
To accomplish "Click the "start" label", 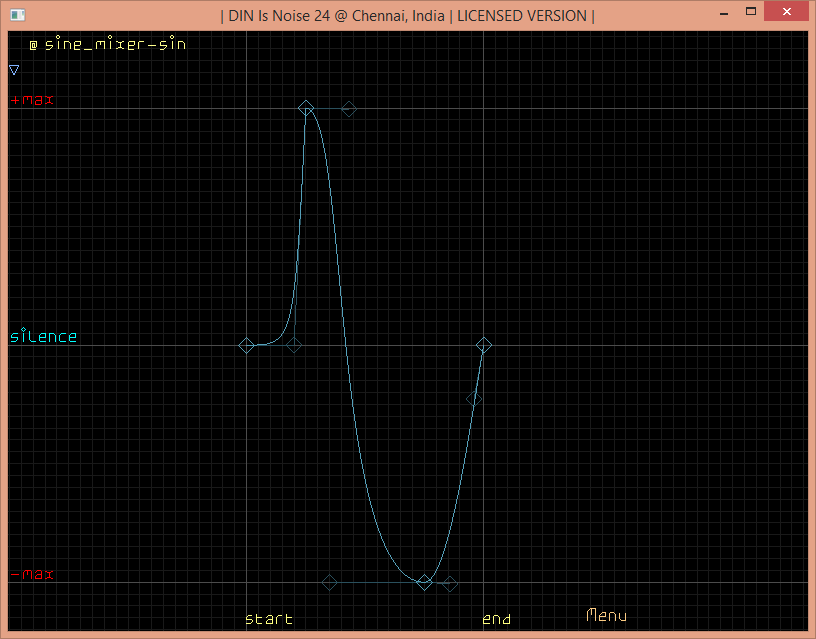I will point(269,619).
